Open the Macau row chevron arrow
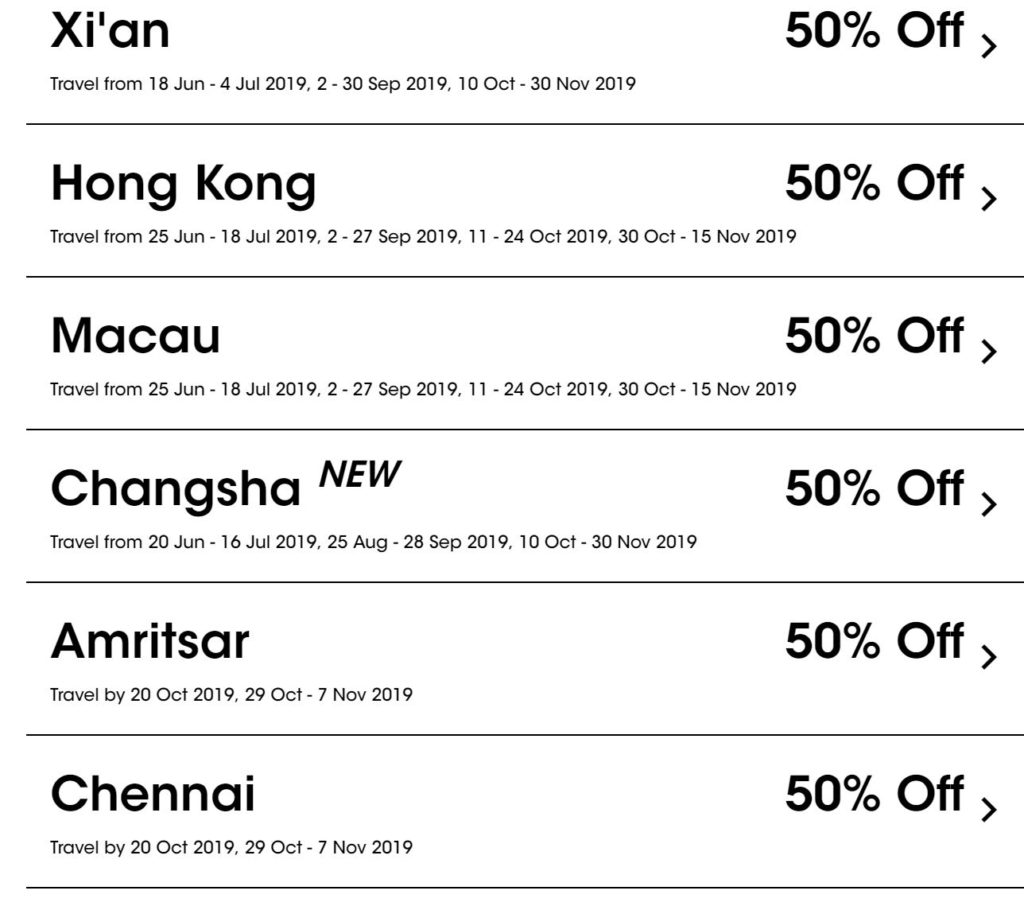Viewport: 1024px width, 906px height. (989, 351)
